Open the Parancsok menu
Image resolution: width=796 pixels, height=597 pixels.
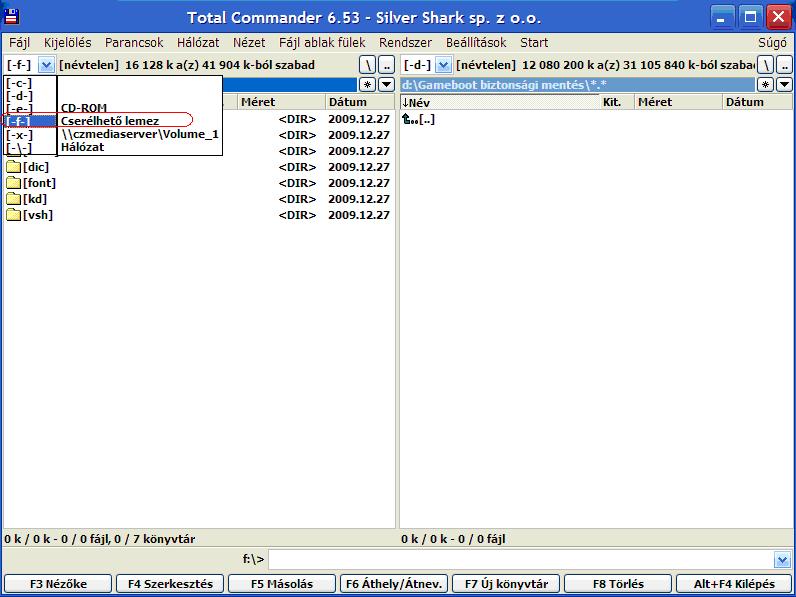point(134,43)
